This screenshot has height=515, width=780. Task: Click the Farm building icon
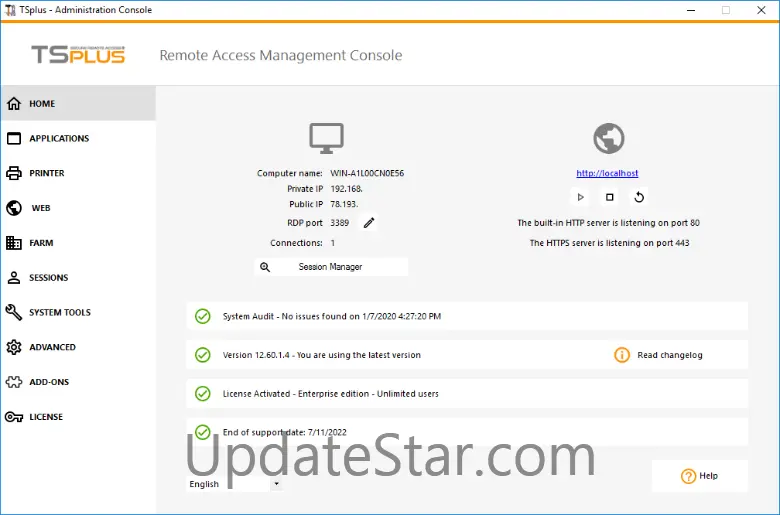pyautogui.click(x=14, y=243)
